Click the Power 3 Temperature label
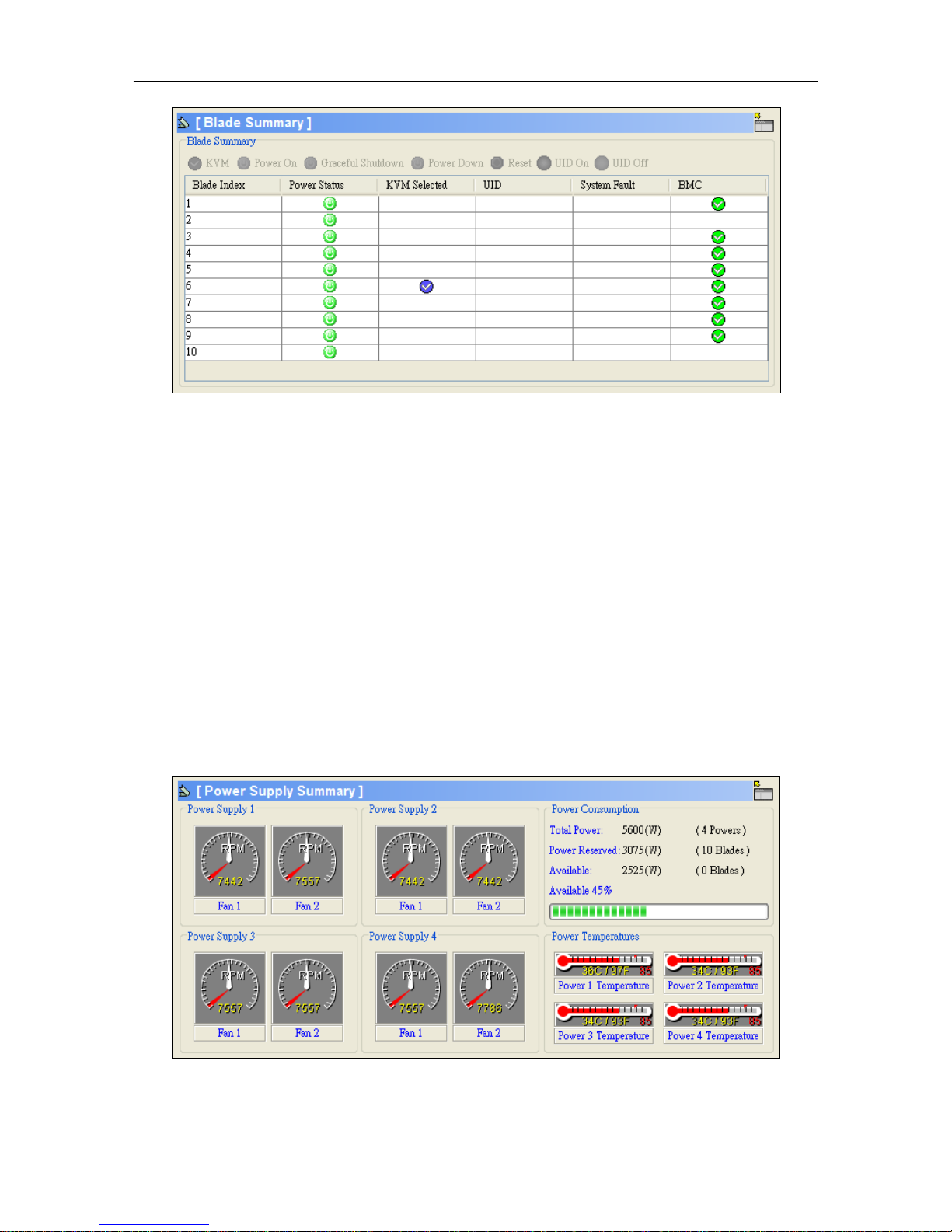952x1232 pixels. coord(604,1036)
